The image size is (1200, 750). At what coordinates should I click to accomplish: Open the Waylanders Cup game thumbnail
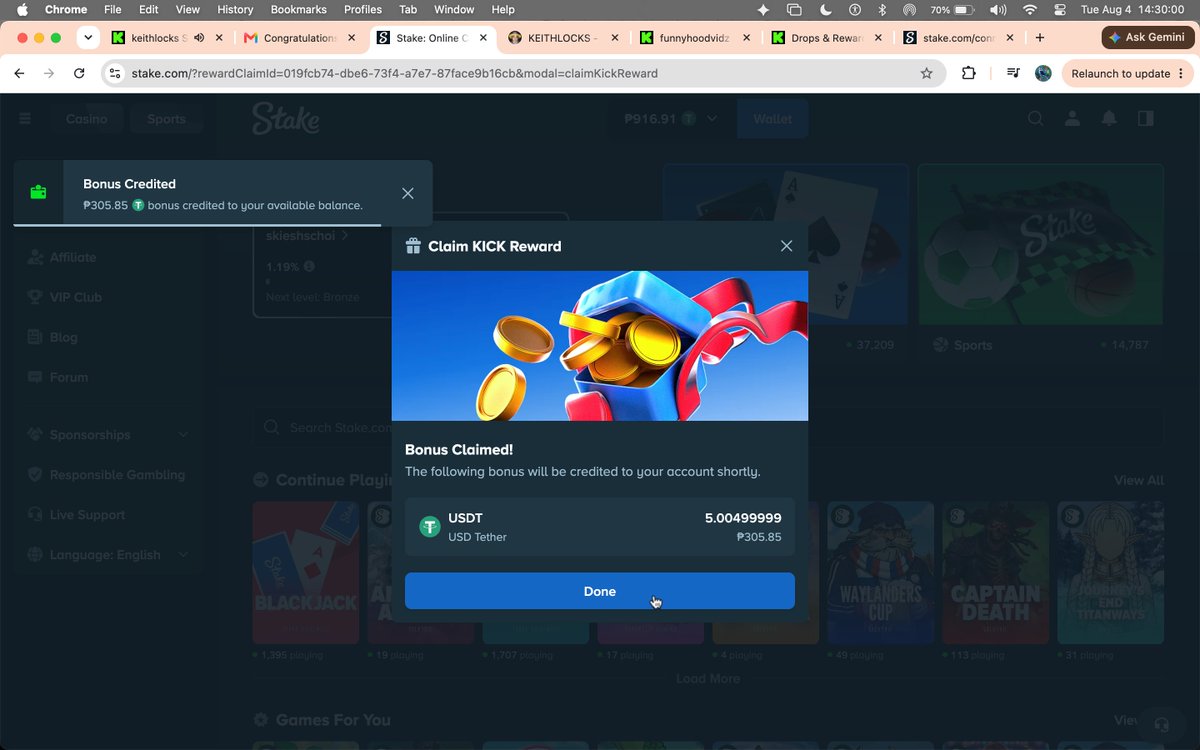(881, 572)
